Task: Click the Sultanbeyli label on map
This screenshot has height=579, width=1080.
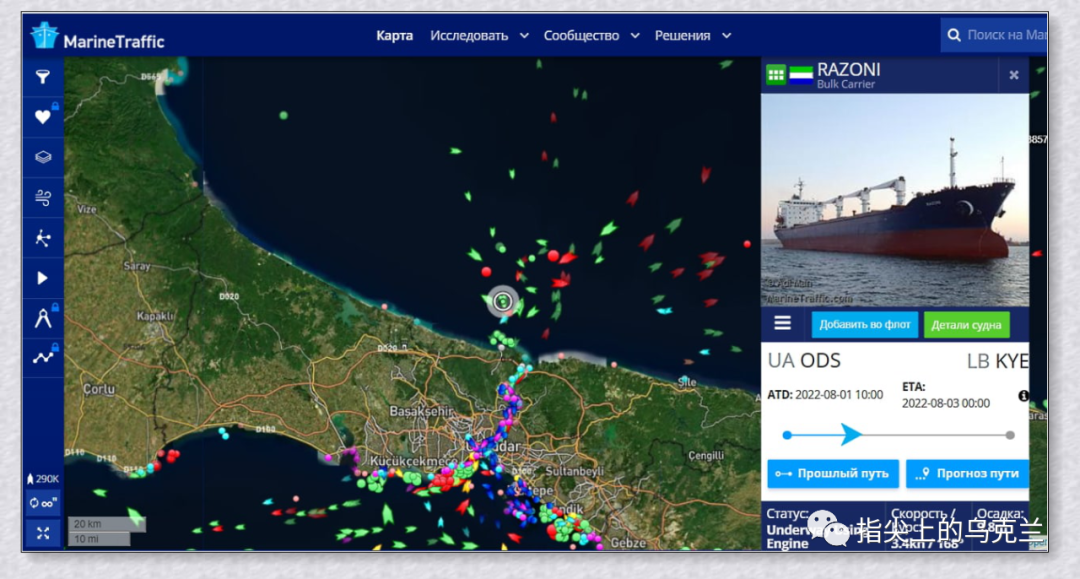Action: [576, 472]
